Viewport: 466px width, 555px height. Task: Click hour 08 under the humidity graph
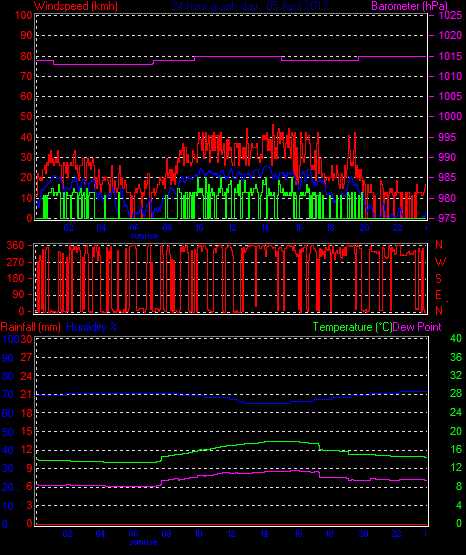166,534
